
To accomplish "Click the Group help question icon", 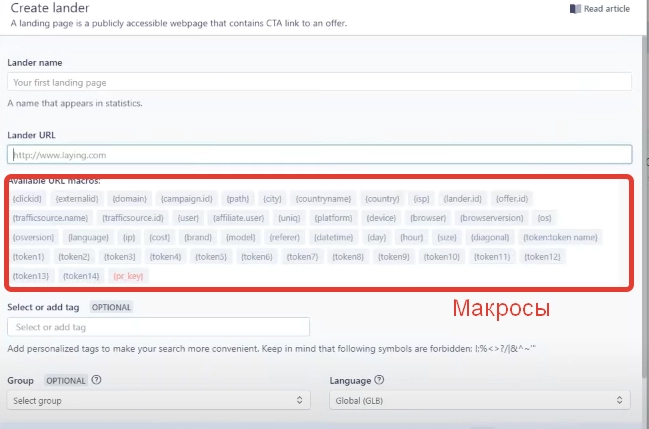I will pyautogui.click(x=96, y=380).
